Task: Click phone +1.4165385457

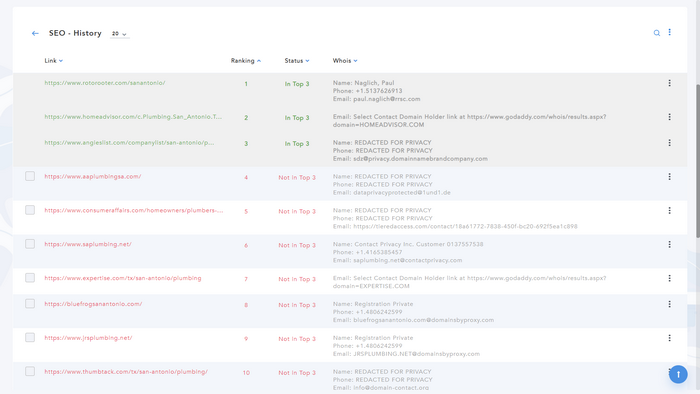Action: pos(379,253)
